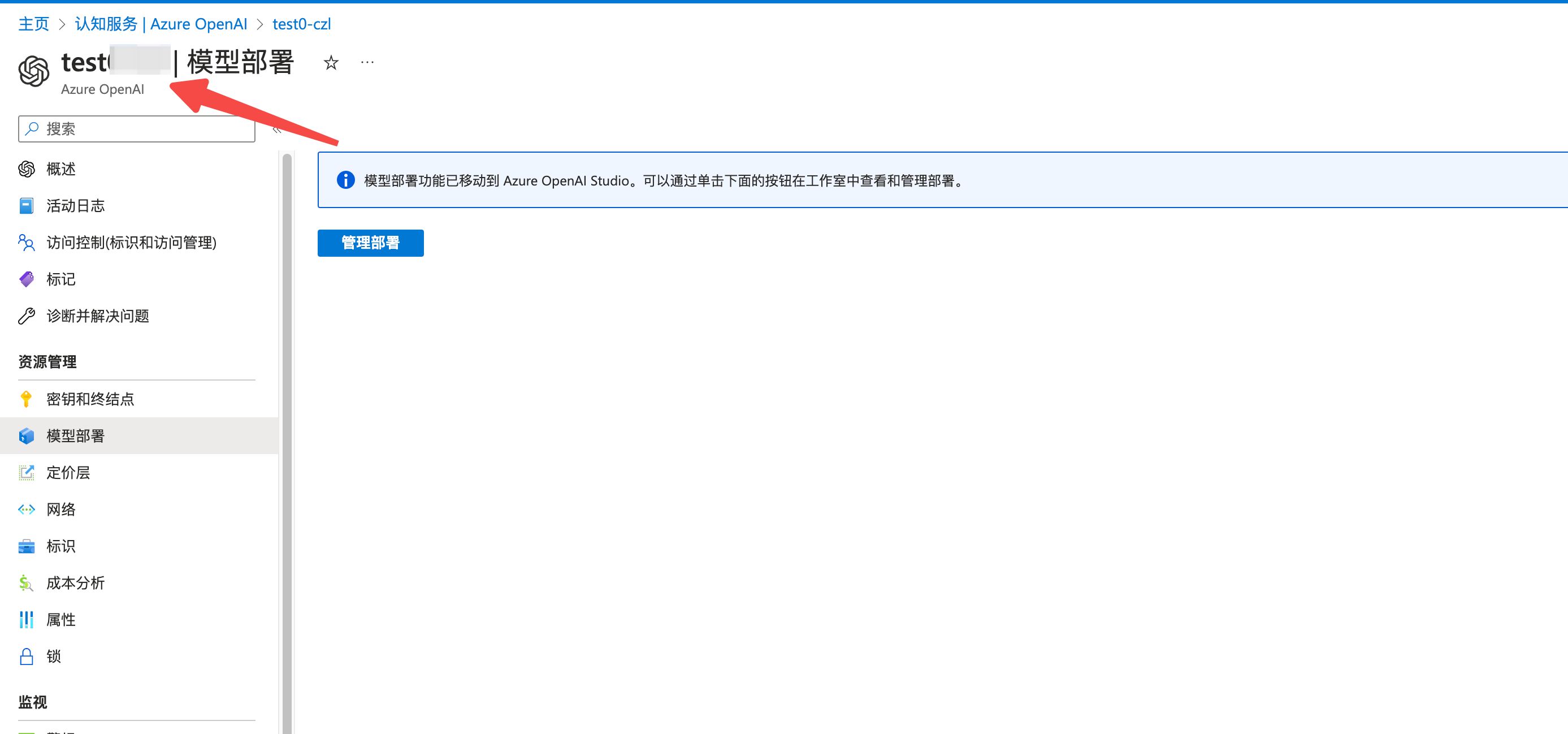Click the 定价层 pricing tier icon
Viewport: 1568px width, 734px height.
pyautogui.click(x=27, y=472)
